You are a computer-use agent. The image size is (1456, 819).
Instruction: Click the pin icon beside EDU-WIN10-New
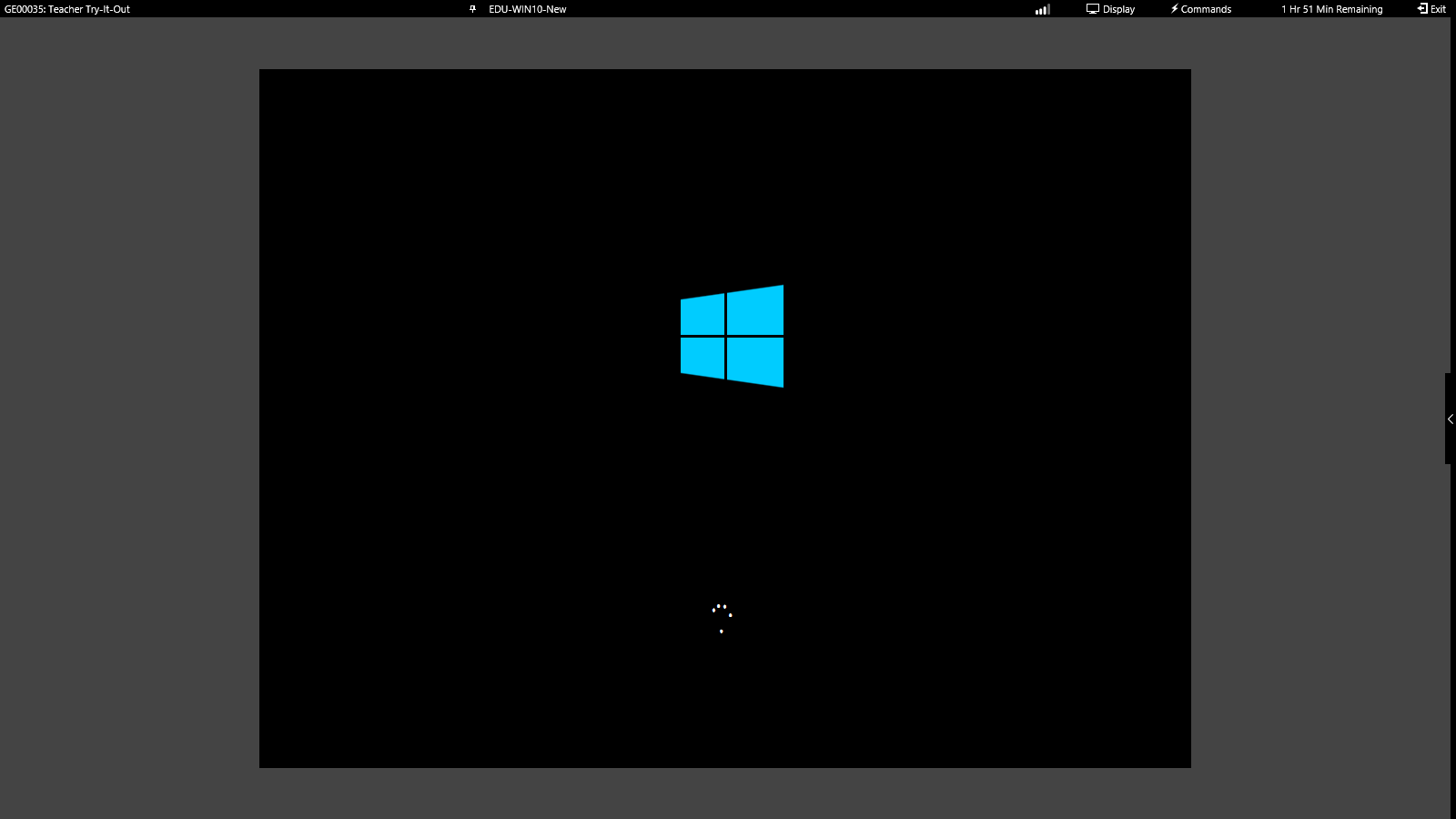(x=472, y=9)
